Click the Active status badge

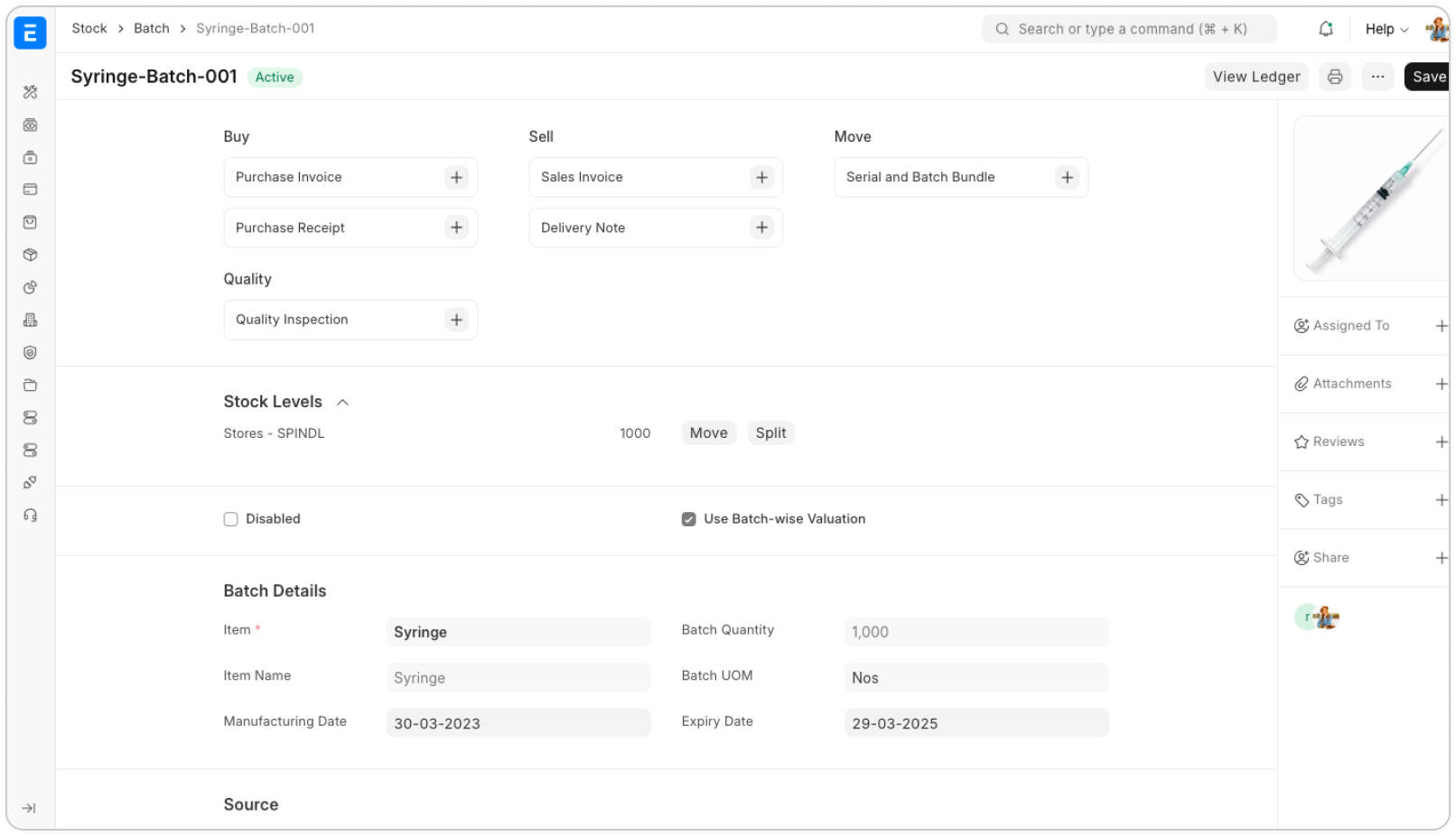(275, 78)
